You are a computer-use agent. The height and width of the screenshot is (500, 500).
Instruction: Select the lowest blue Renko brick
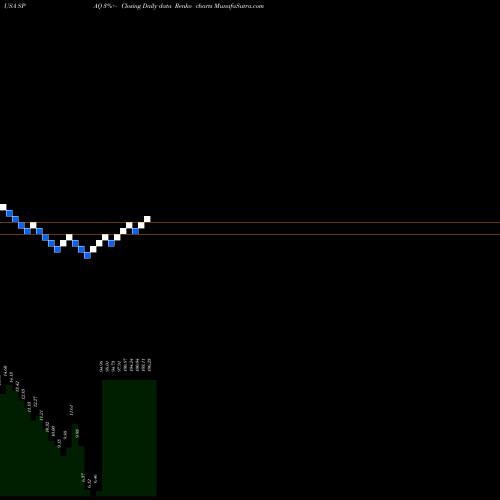click(x=87, y=255)
